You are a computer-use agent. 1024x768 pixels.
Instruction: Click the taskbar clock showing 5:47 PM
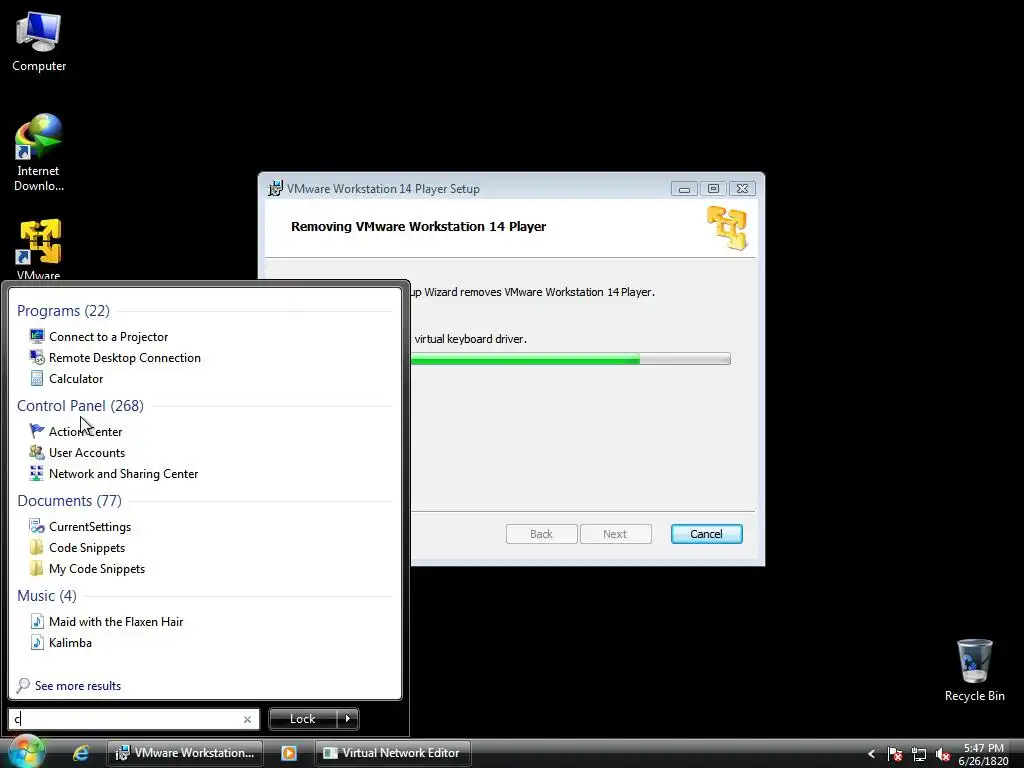coord(984,754)
